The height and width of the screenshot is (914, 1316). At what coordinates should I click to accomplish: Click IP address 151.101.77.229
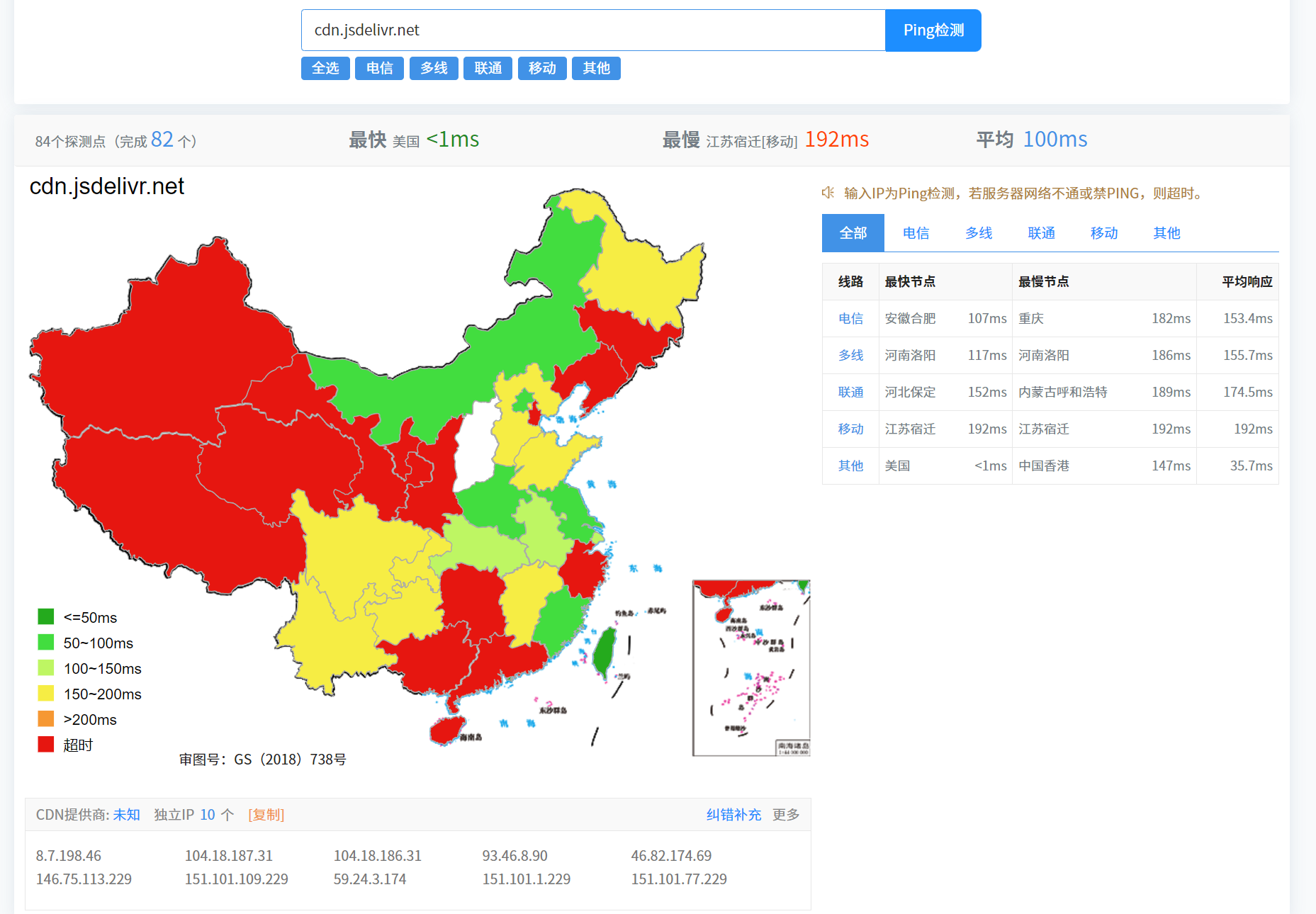click(680, 879)
